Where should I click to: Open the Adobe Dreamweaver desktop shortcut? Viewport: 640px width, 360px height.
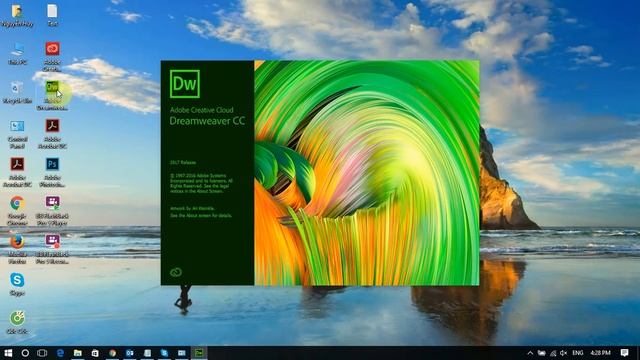pos(52,96)
